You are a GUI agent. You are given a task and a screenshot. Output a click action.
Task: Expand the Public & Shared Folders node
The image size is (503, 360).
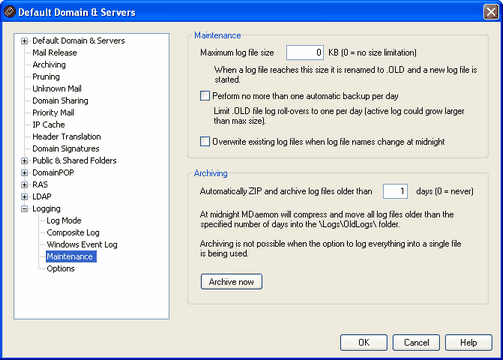[24, 161]
